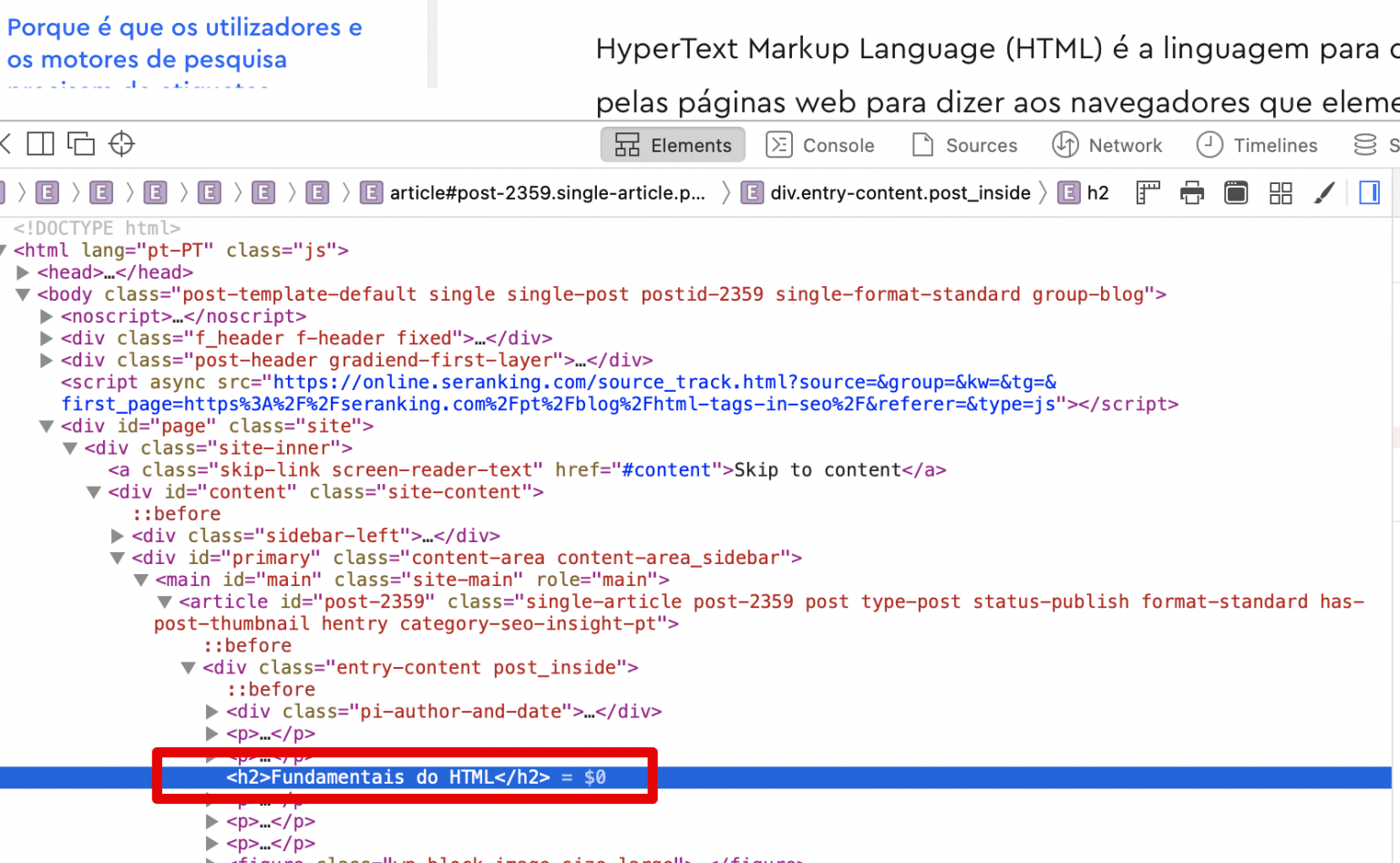
Task: Collapse the body element node
Action: (x=23, y=294)
